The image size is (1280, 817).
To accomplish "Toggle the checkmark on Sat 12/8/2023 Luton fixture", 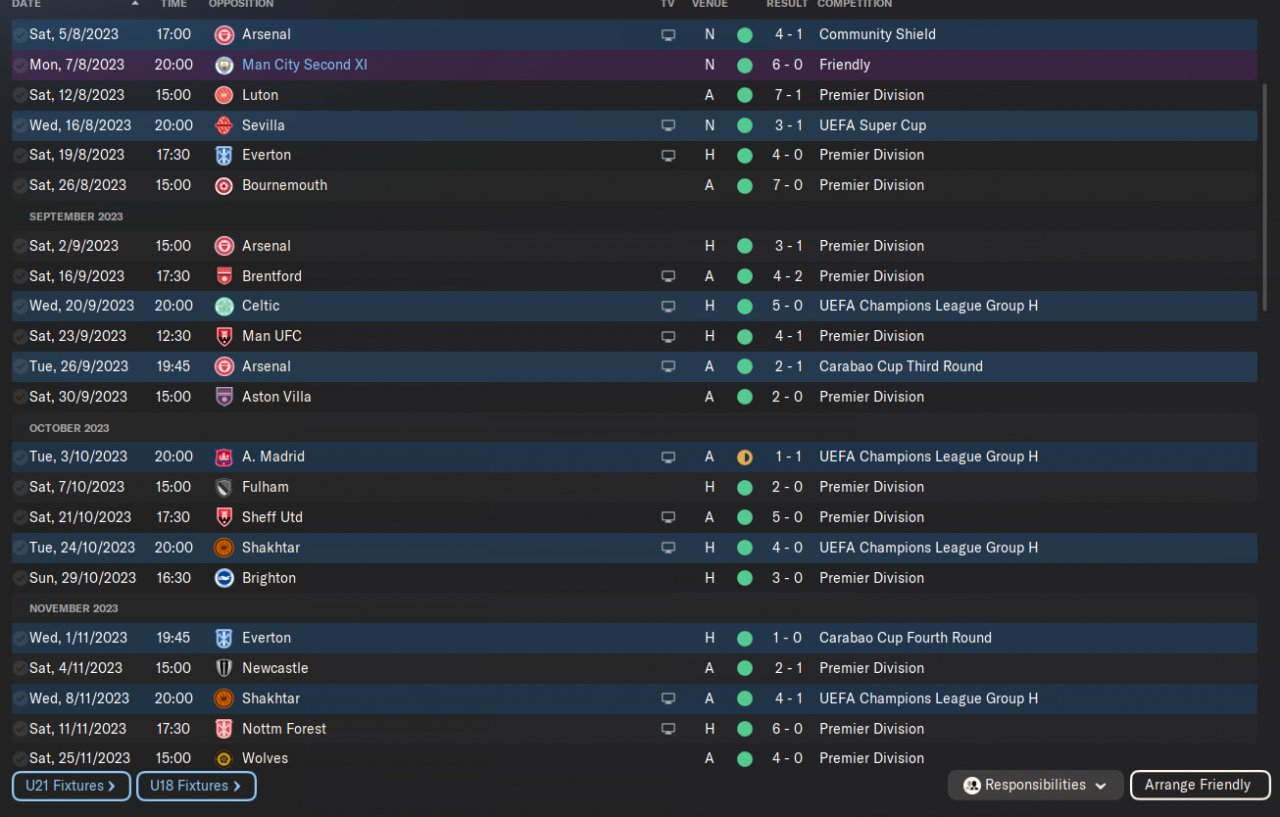I will pyautogui.click(x=19, y=95).
